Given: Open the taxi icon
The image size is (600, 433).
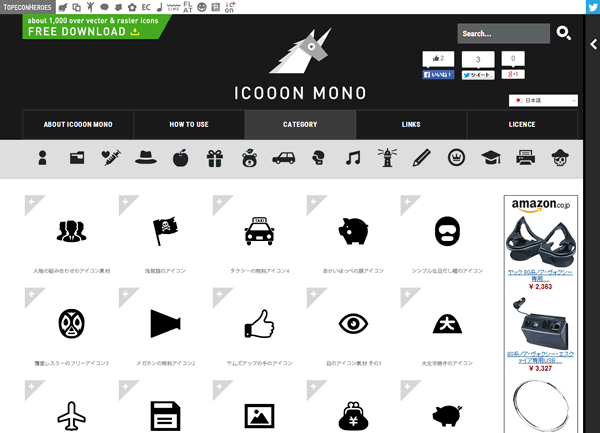Looking at the screenshot, I should [x=259, y=231].
